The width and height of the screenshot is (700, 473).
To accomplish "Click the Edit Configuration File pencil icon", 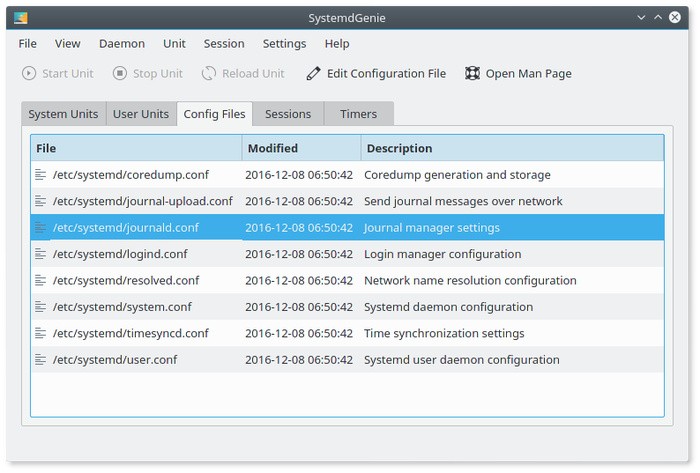I will coord(314,73).
